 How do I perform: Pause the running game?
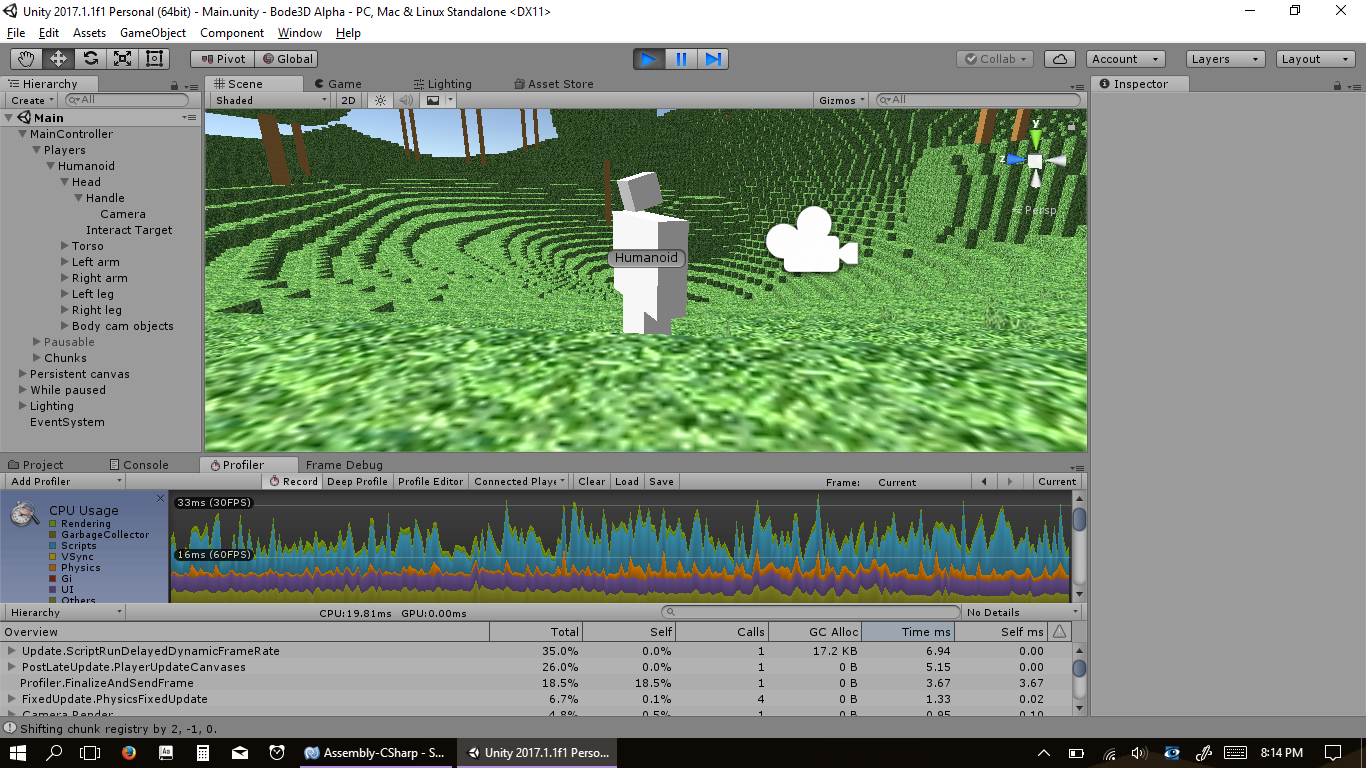click(x=681, y=59)
